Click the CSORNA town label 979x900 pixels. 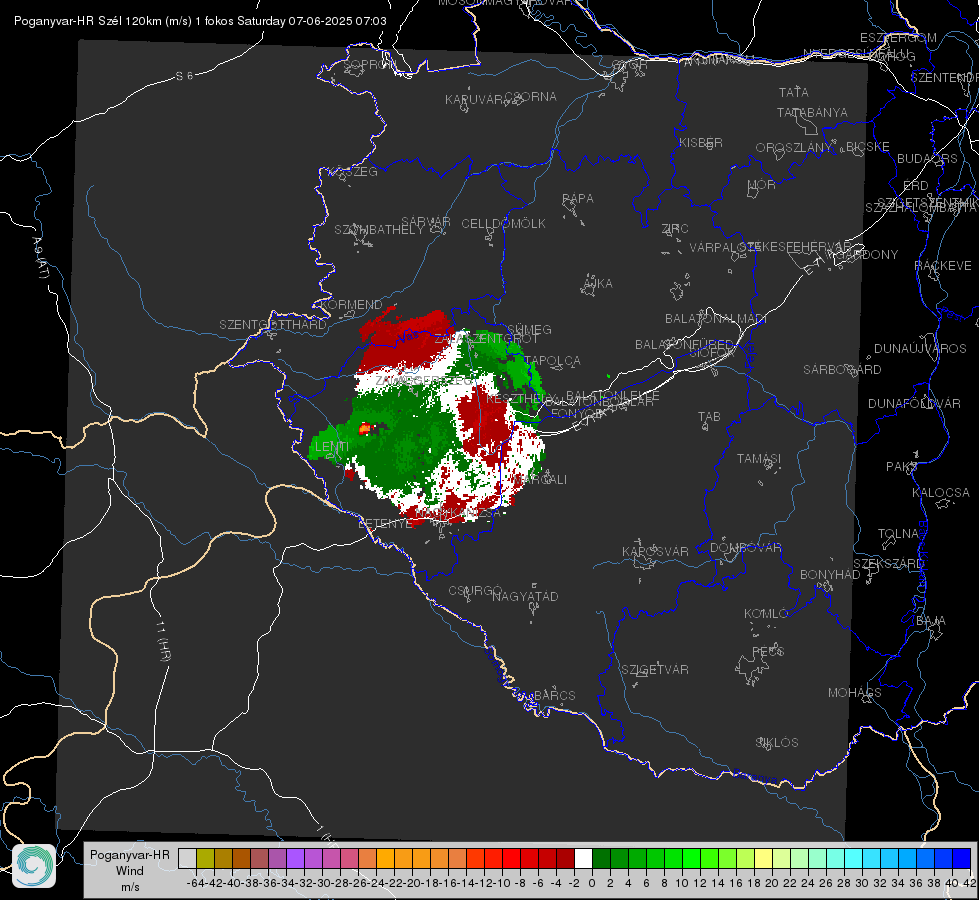[x=531, y=97]
